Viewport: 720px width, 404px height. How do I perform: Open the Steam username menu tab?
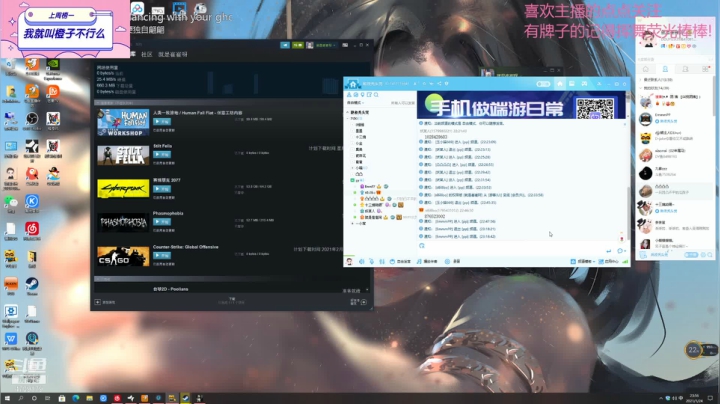coord(173,54)
